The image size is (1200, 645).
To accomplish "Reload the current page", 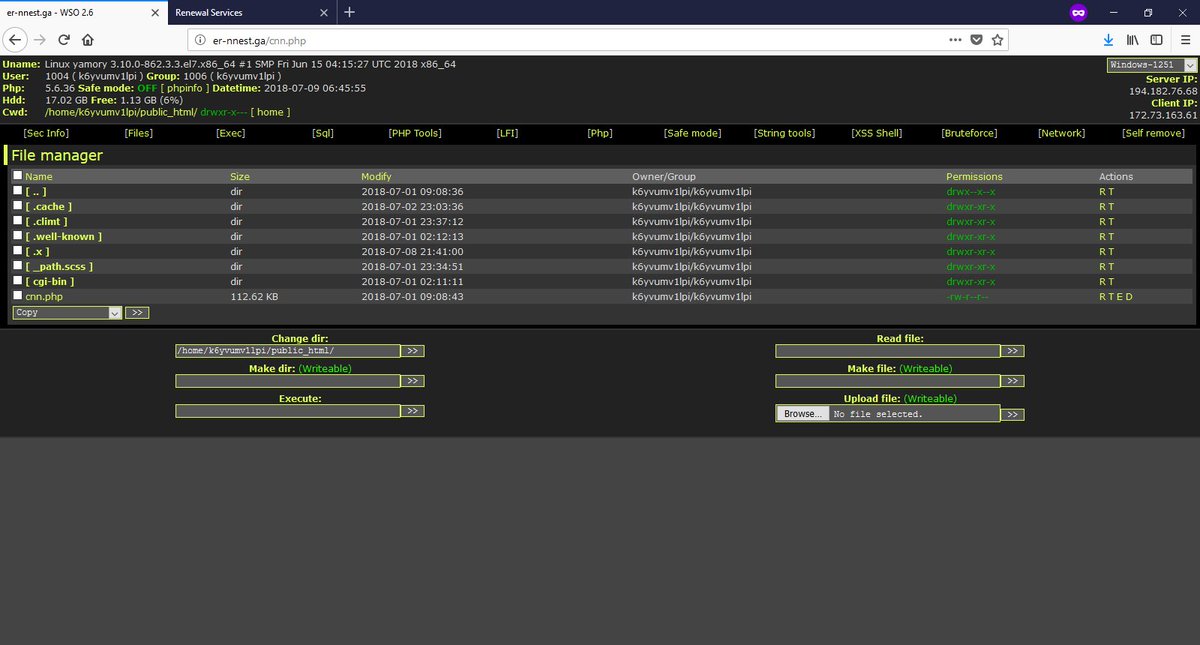I will (x=64, y=40).
